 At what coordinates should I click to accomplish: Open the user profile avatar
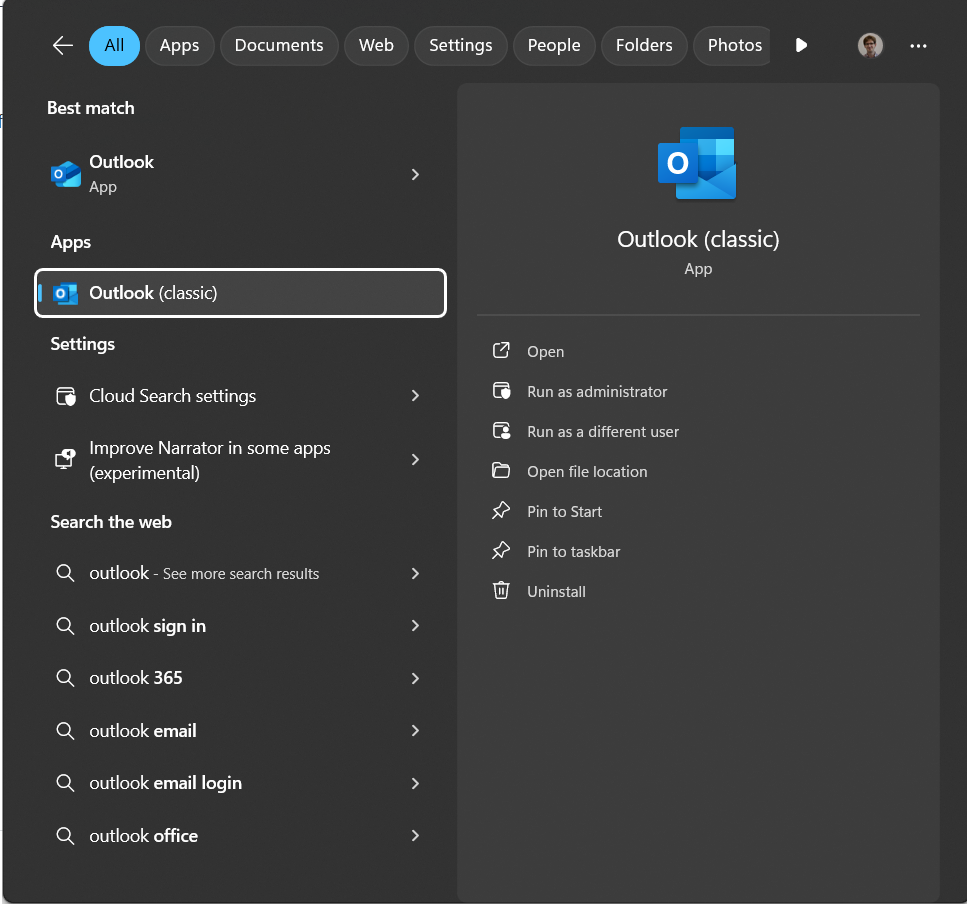coord(870,46)
